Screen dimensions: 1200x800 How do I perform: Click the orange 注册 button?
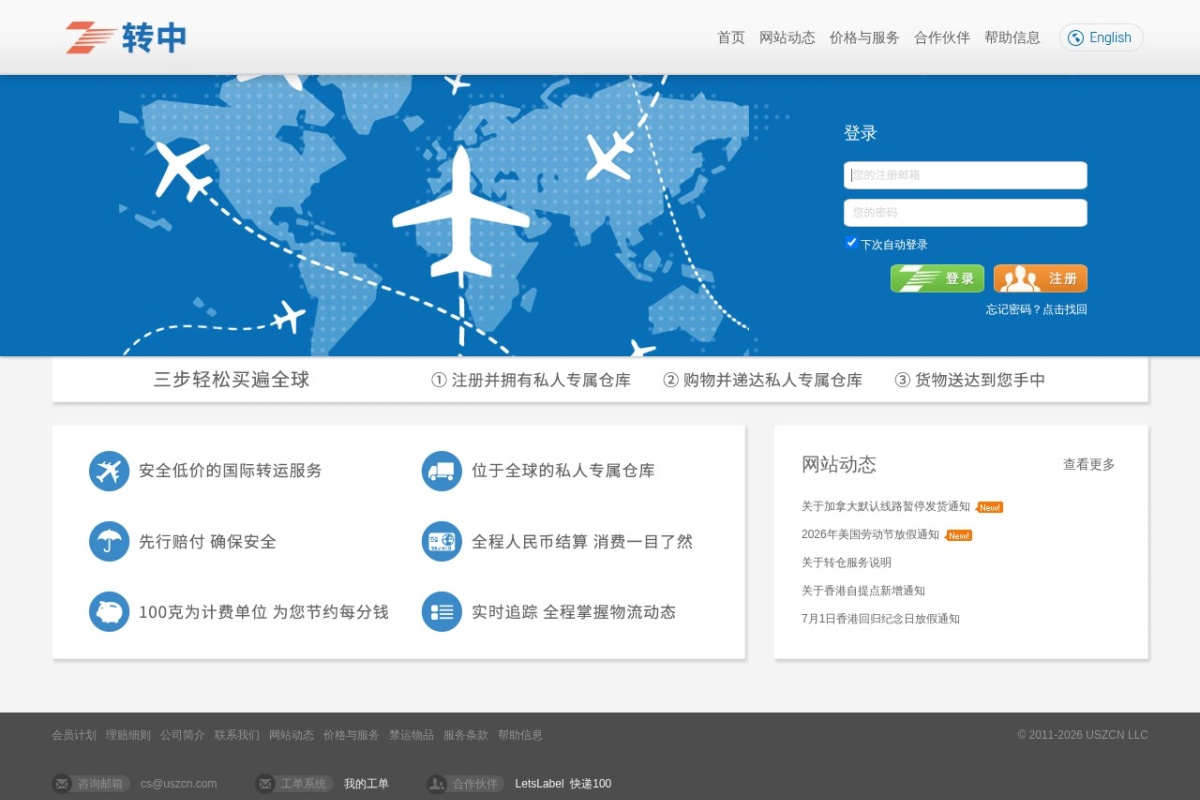pos(1040,279)
